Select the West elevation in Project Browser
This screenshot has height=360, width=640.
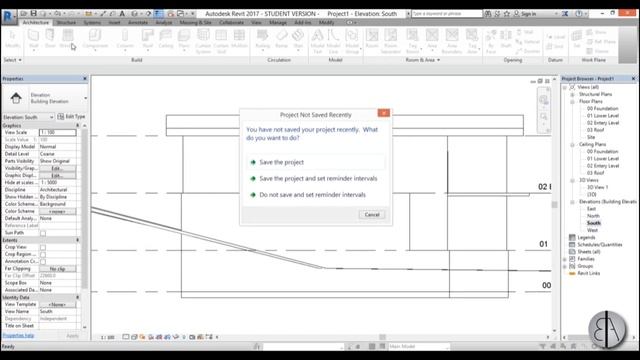click(592, 231)
